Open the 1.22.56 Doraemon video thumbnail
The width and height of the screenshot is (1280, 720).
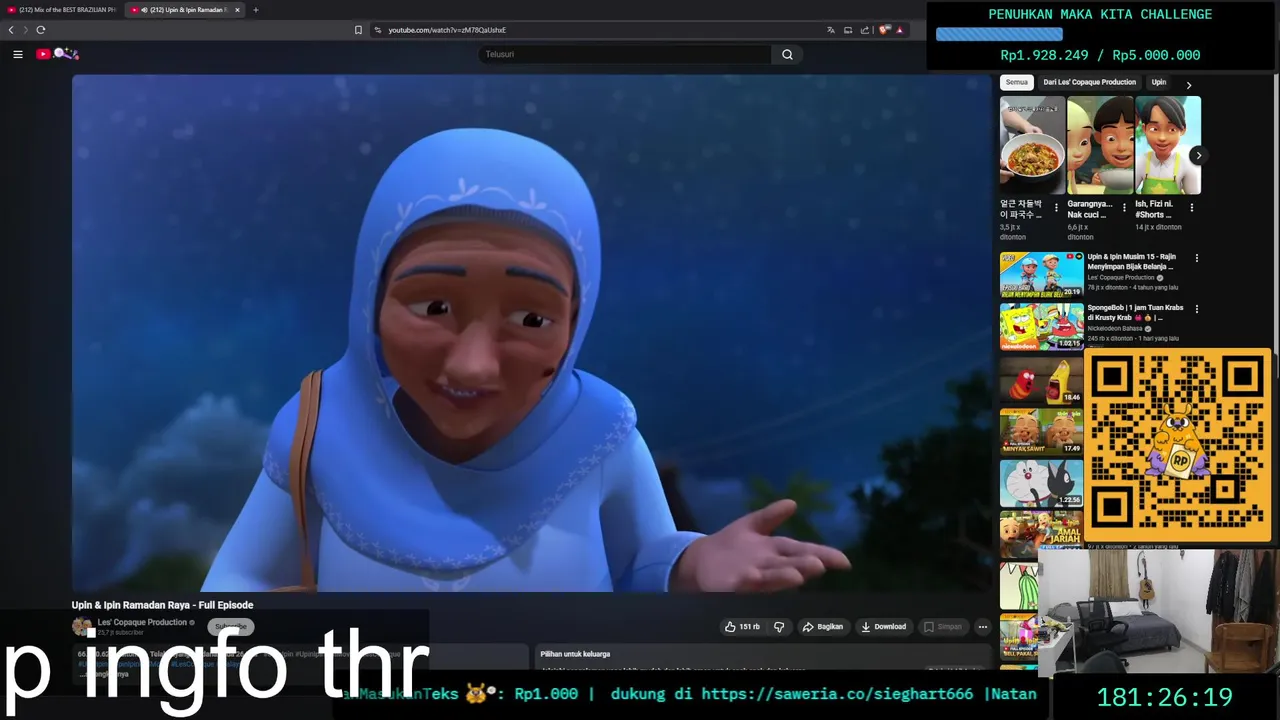[x=1041, y=483]
